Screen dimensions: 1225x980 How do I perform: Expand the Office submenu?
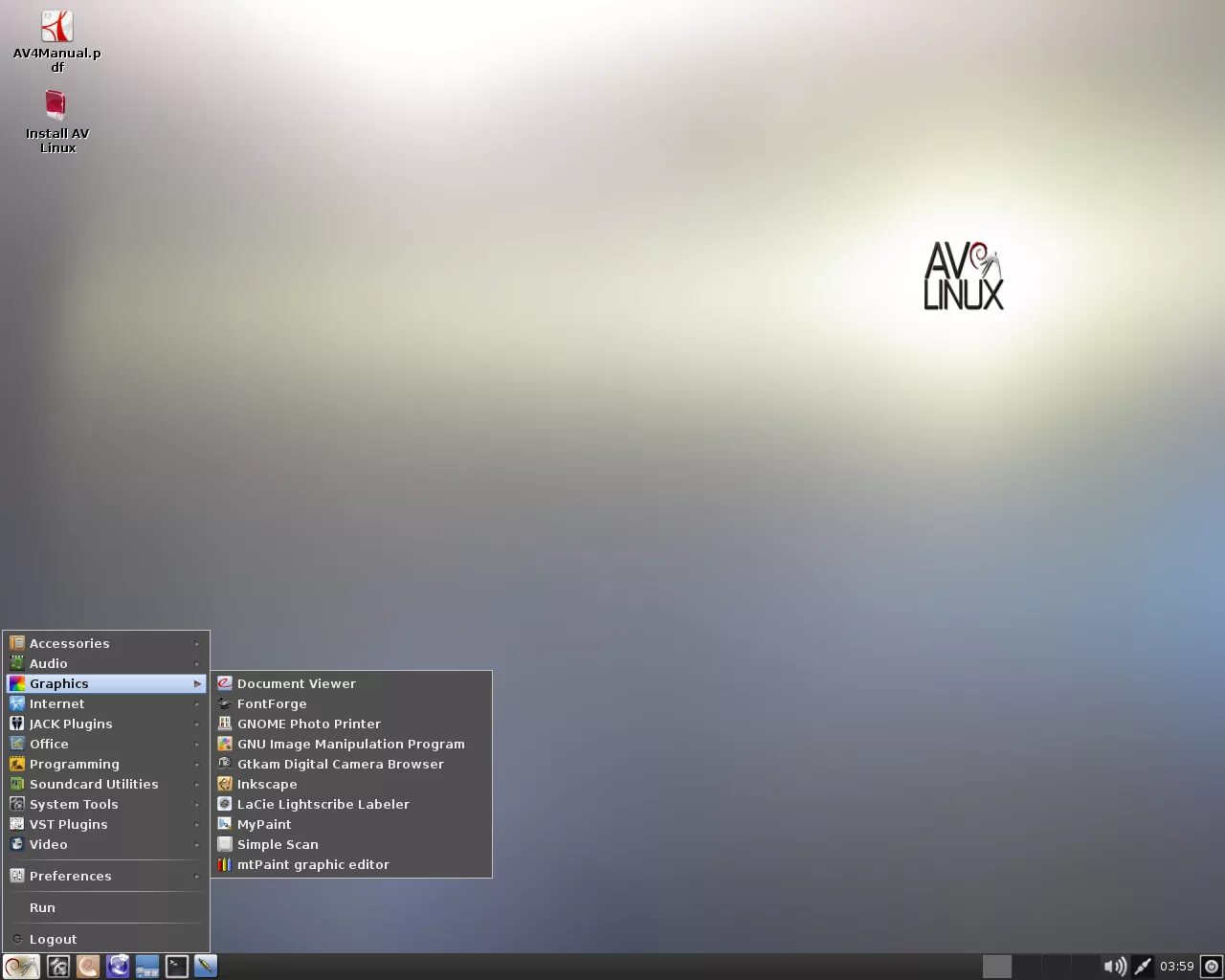click(x=106, y=744)
